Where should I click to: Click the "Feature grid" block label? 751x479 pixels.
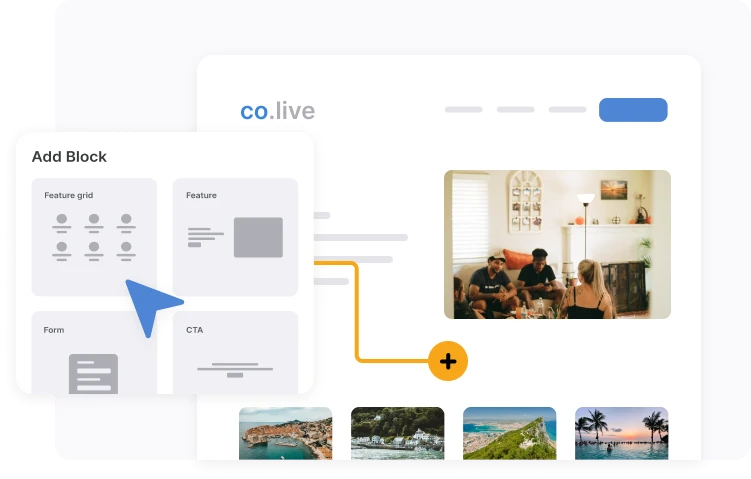pos(68,195)
